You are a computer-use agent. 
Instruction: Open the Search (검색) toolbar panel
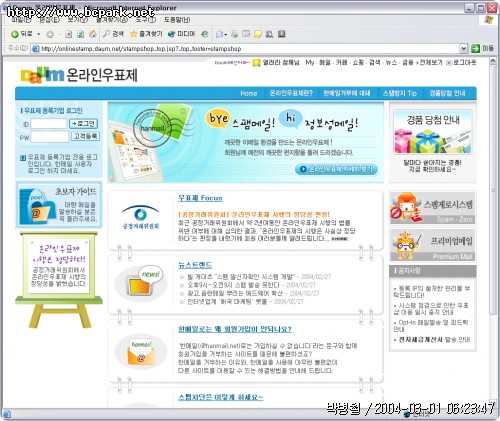pyautogui.click(x=113, y=34)
